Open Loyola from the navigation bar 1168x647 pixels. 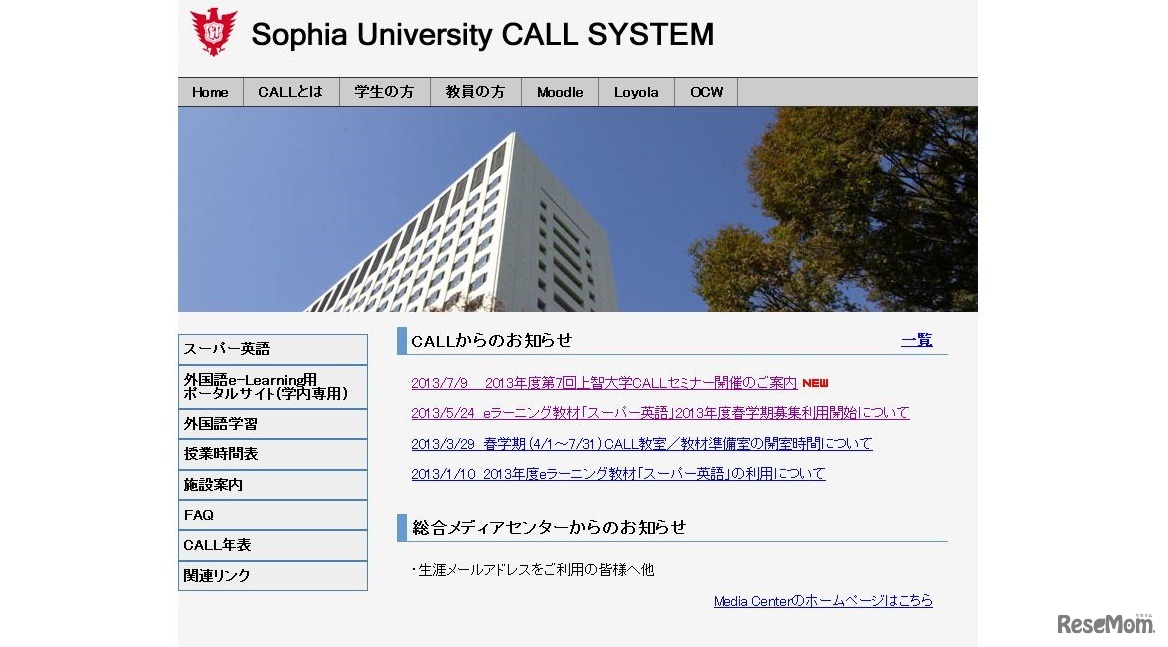(x=636, y=91)
